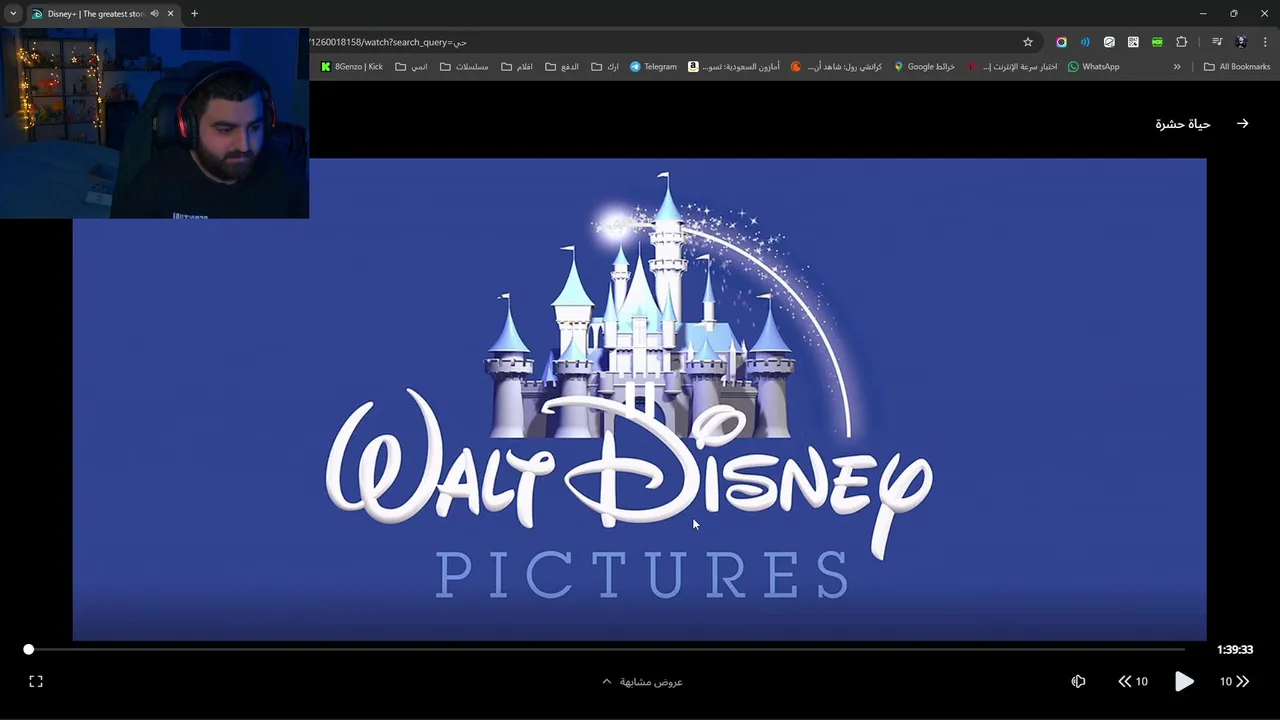Image resolution: width=1280 pixels, height=720 pixels.
Task: Expand the عروض مشابهة similar shows panel
Action: (x=642, y=682)
